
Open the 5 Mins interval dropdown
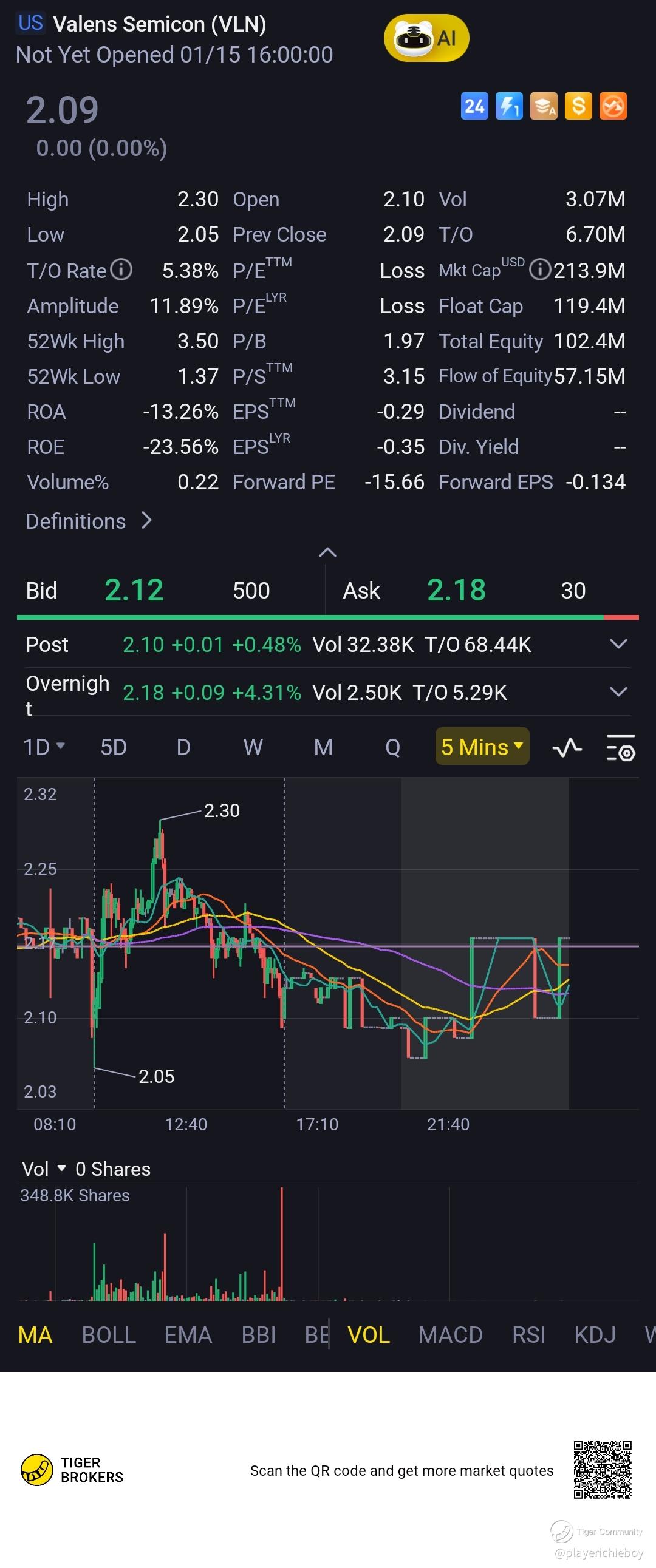(482, 746)
